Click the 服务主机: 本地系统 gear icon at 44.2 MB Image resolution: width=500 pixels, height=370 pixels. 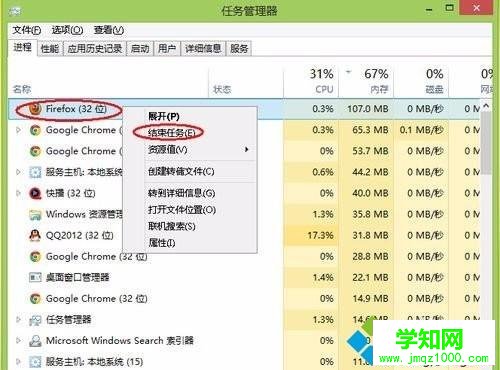click(x=35, y=172)
